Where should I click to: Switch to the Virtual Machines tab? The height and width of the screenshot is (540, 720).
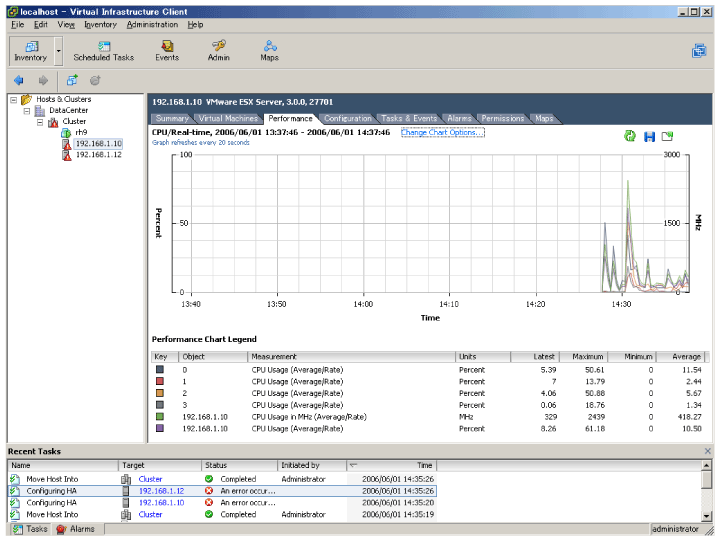click(x=228, y=118)
